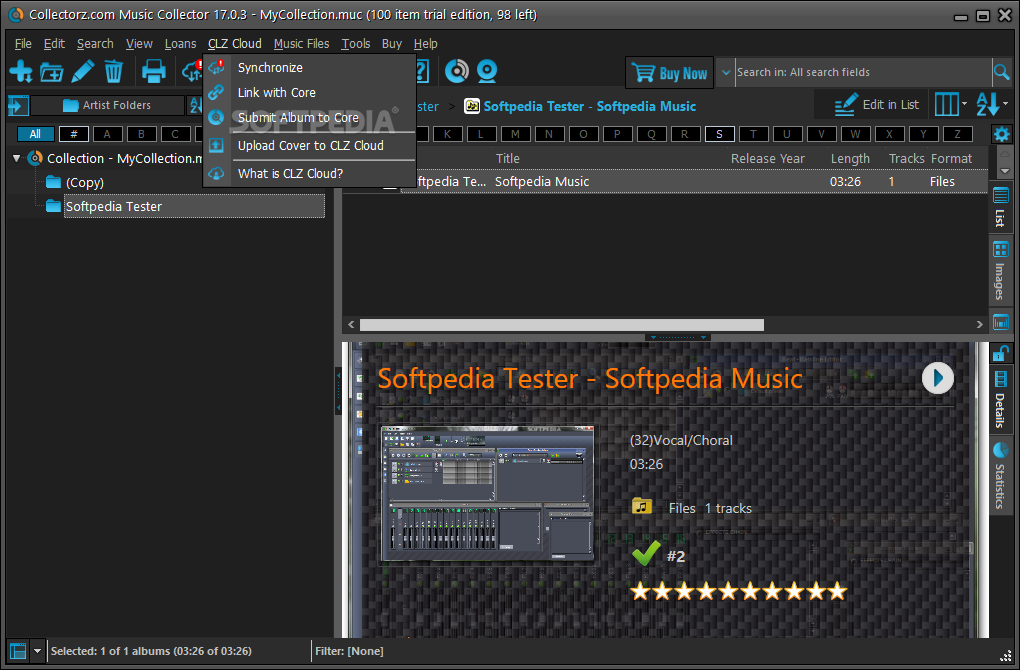This screenshot has height=670, width=1020.
Task: Click the star rating row
Action: pos(738,591)
